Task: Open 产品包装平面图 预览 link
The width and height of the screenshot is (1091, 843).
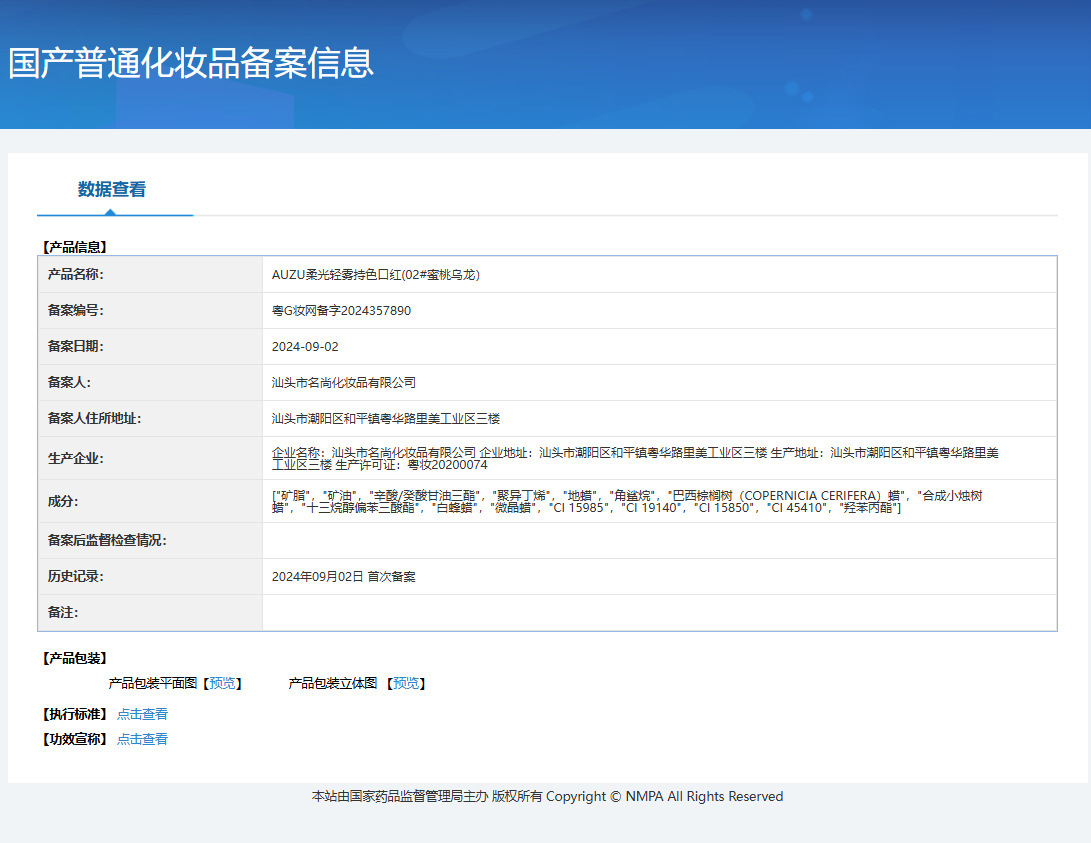Action: click(222, 683)
